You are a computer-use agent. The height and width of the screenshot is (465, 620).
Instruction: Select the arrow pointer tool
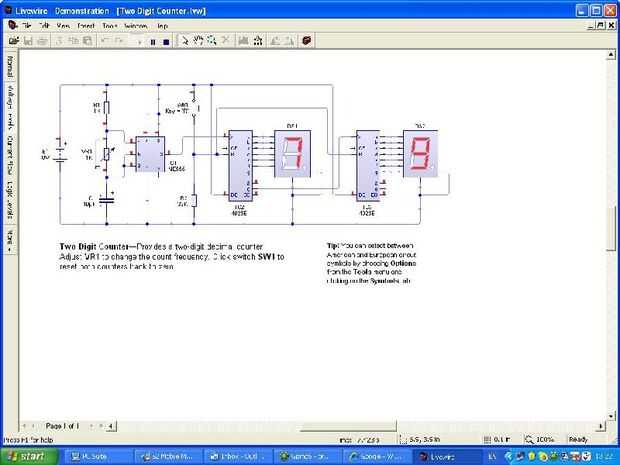(184, 41)
